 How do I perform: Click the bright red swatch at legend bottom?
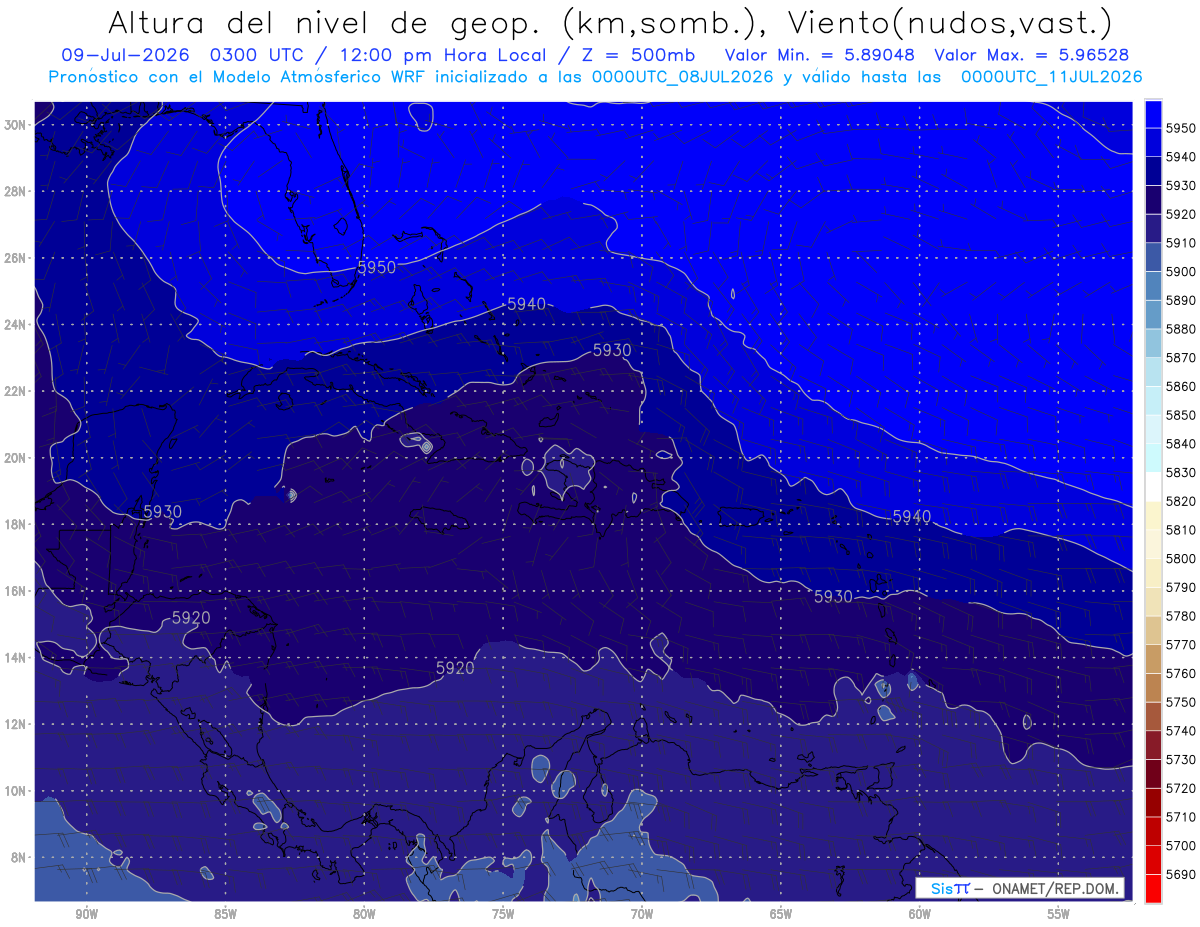pyautogui.click(x=1153, y=888)
